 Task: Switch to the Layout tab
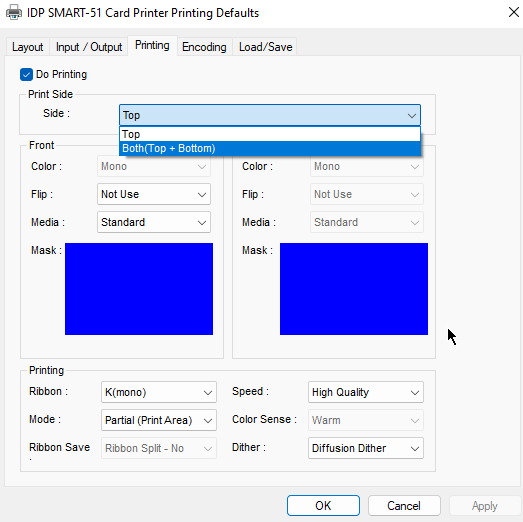click(27, 47)
